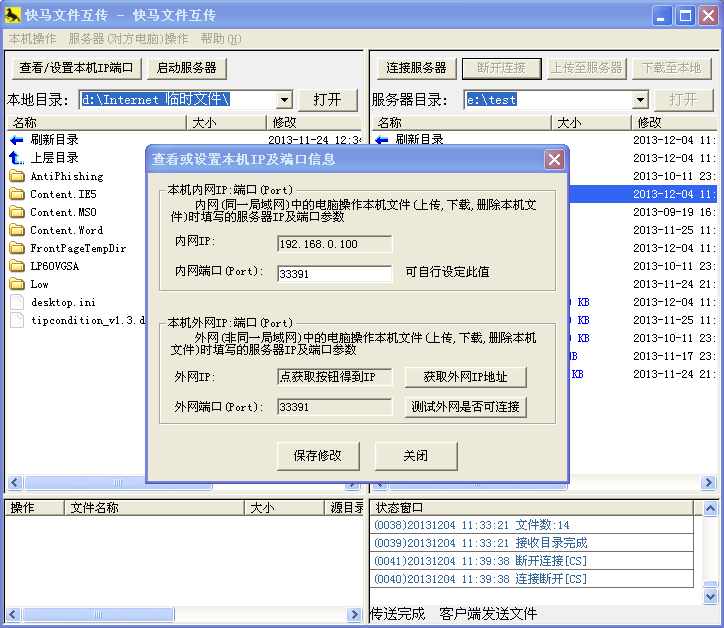This screenshot has height=628, width=724.
Task: Select the AntiPhishing folder icon
Action: 16,176
